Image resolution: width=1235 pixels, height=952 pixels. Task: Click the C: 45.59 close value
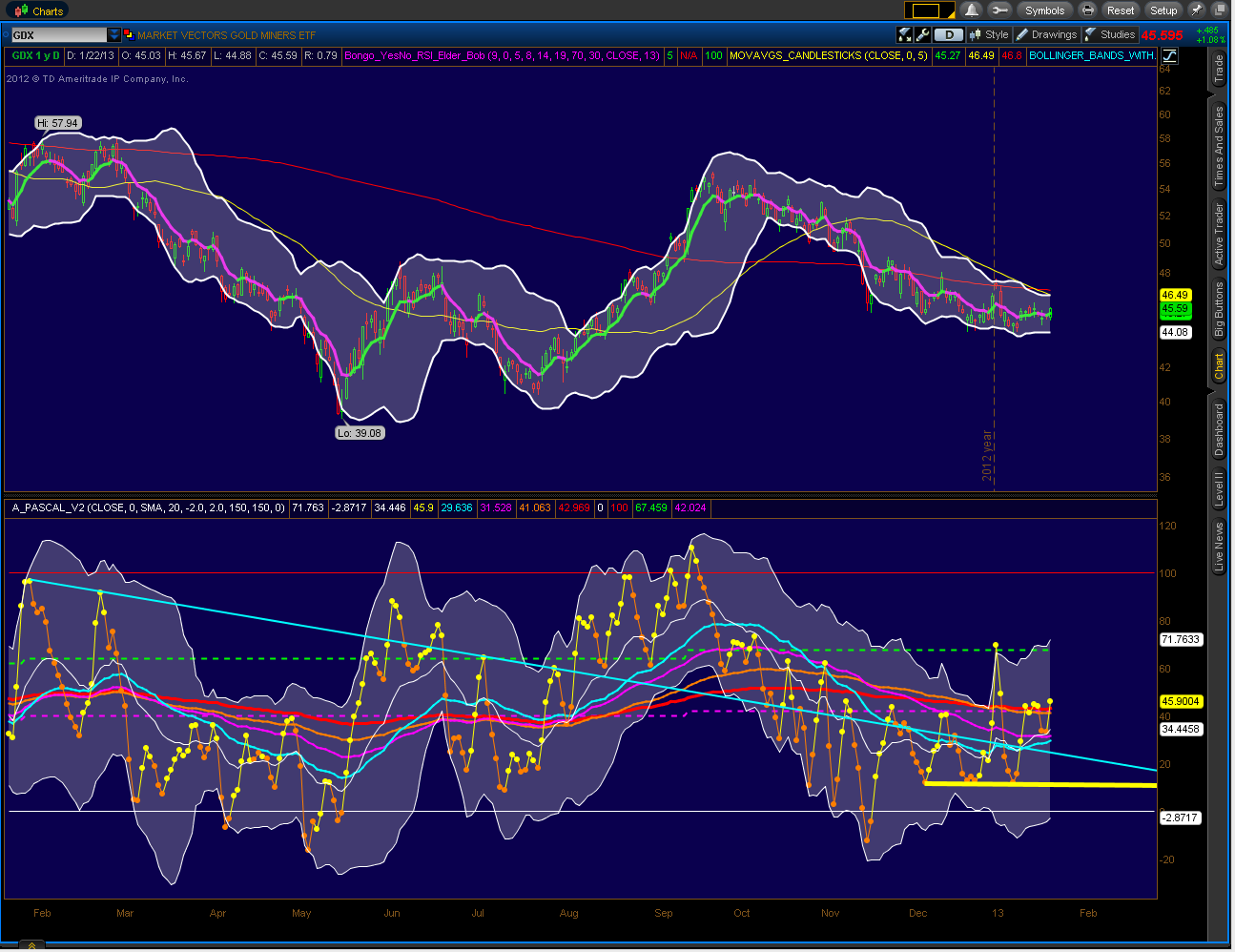(x=278, y=55)
